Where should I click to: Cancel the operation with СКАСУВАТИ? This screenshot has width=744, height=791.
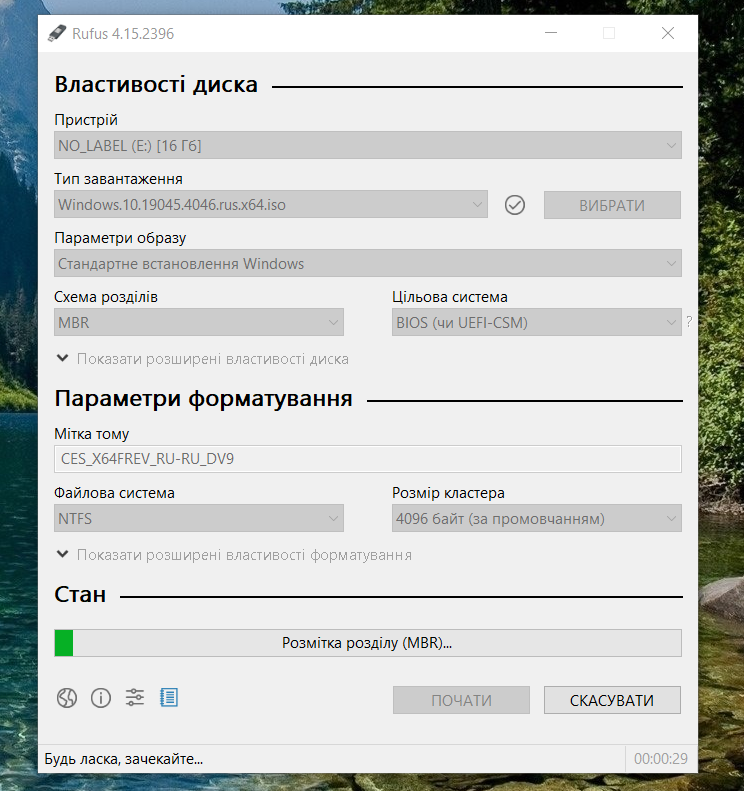[x=612, y=700]
